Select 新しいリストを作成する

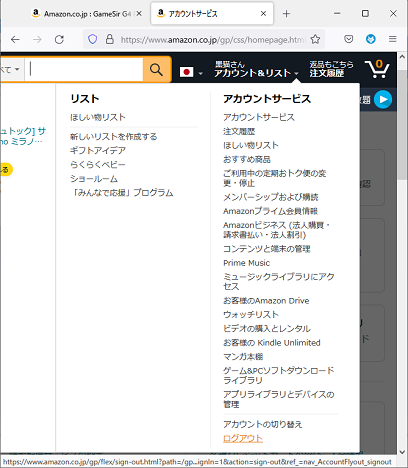113,137
